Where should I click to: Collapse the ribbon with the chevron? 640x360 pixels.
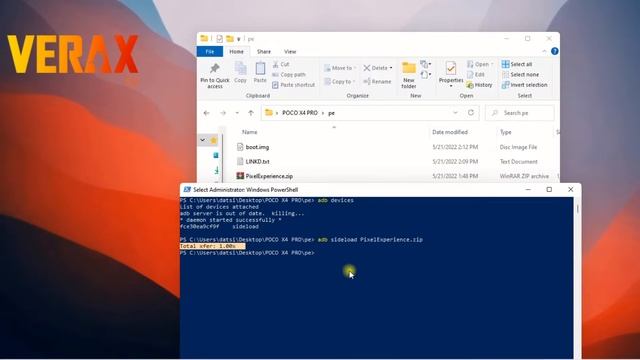coord(544,51)
